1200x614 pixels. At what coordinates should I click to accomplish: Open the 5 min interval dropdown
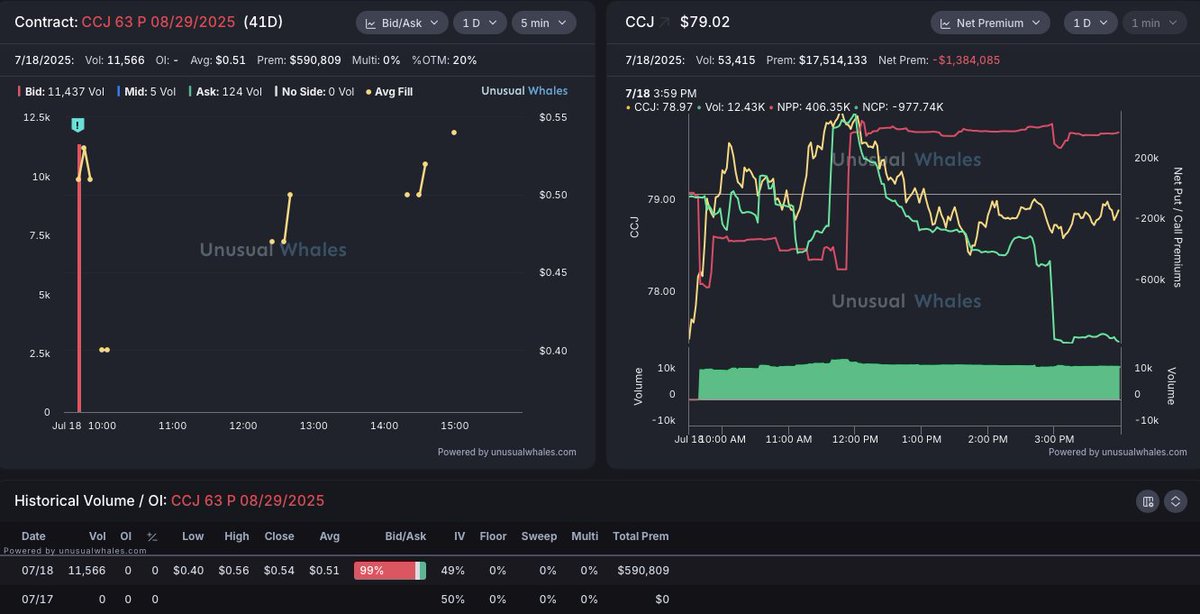[x=544, y=22]
